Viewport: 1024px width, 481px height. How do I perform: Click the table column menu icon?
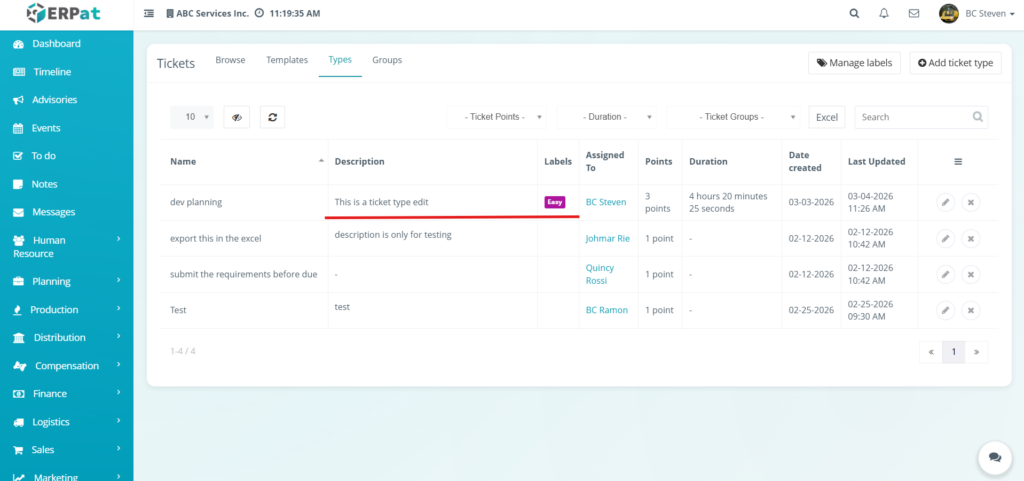pyautogui.click(x=958, y=161)
